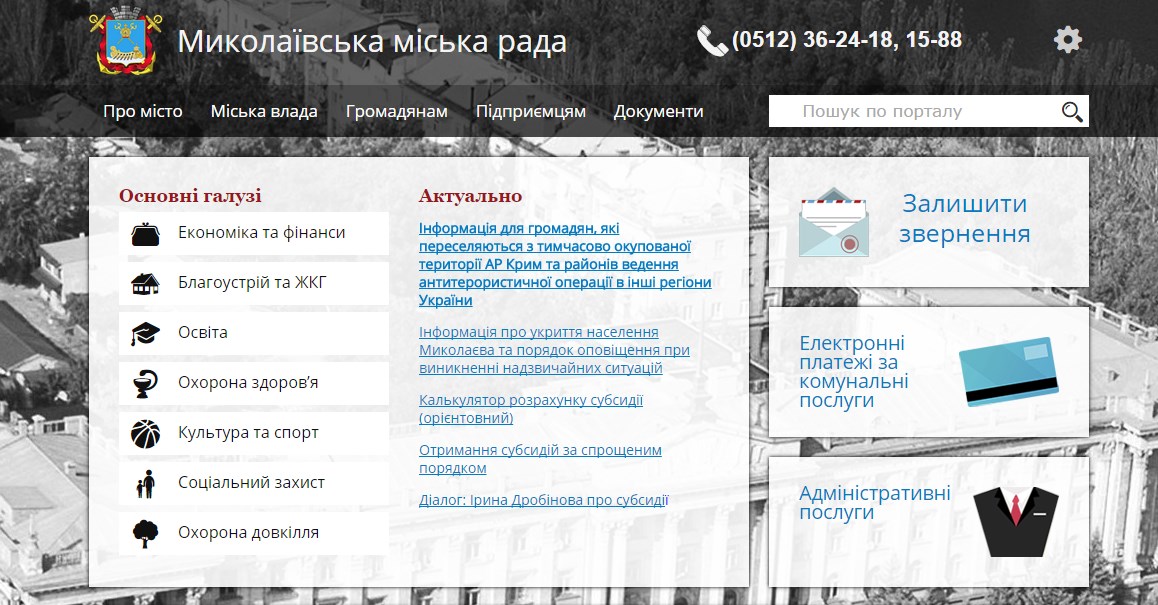Expand the Громадянам menu
The height and width of the screenshot is (605, 1158).
click(397, 112)
